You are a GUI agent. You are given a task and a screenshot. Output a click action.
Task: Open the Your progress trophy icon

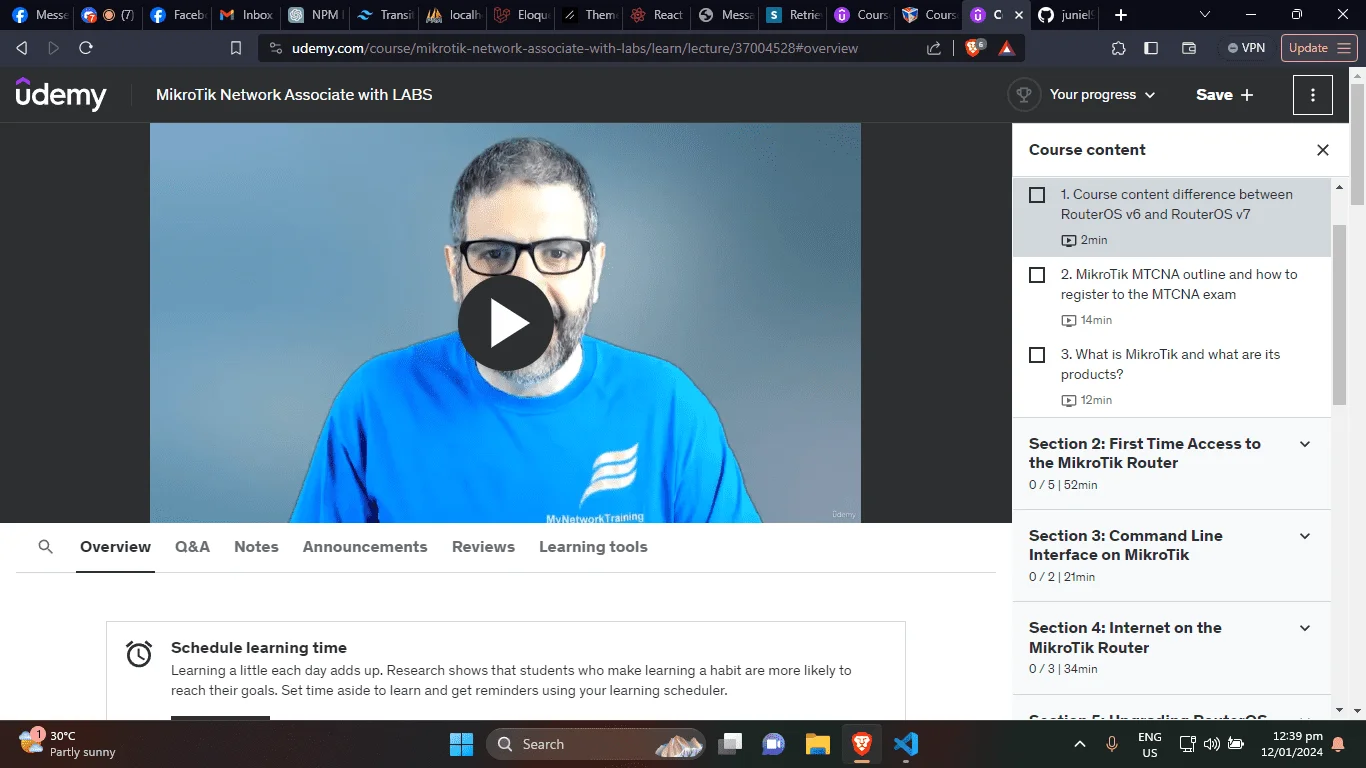(1023, 95)
